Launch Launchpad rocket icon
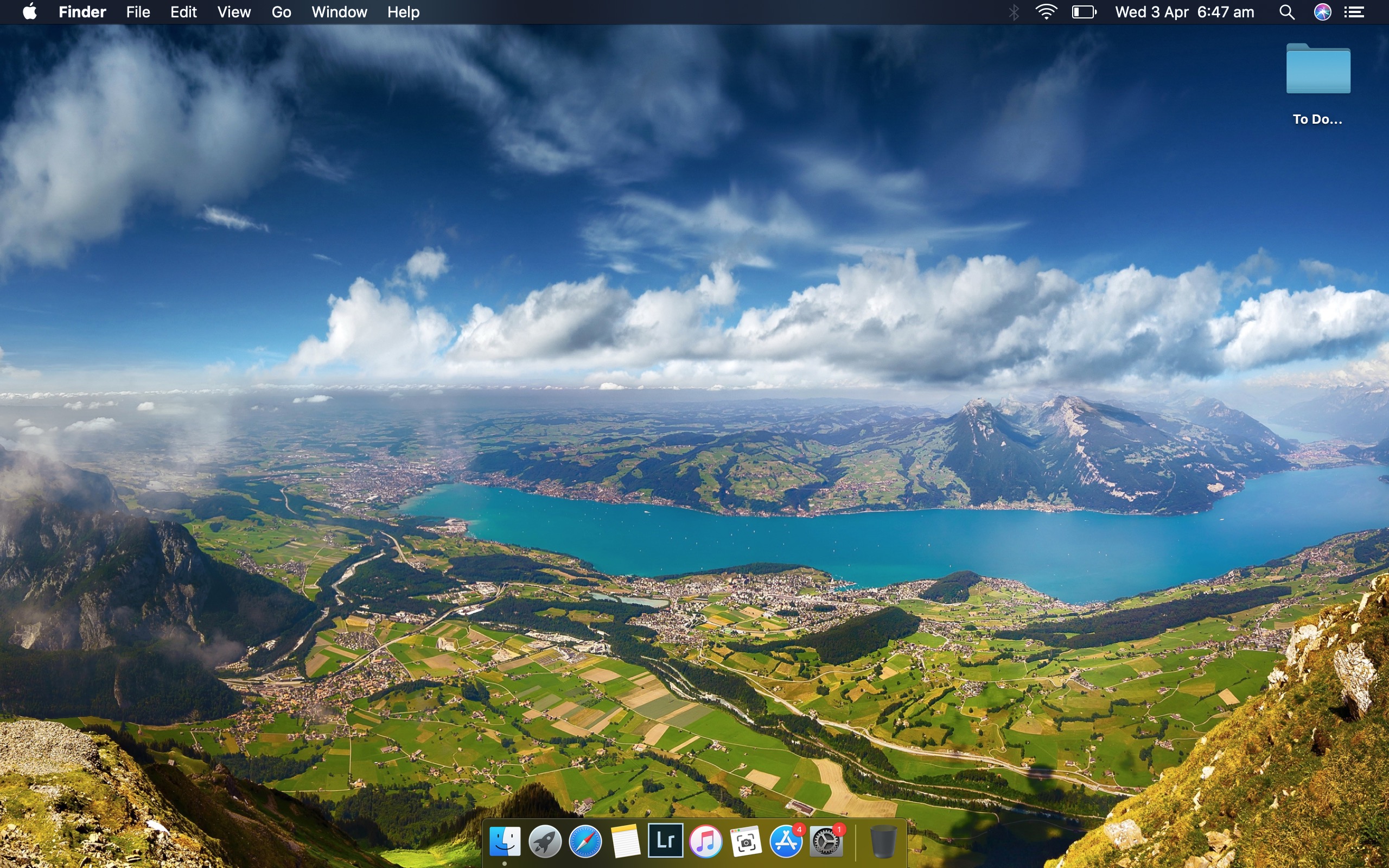The width and height of the screenshot is (1389, 868). 545,841
